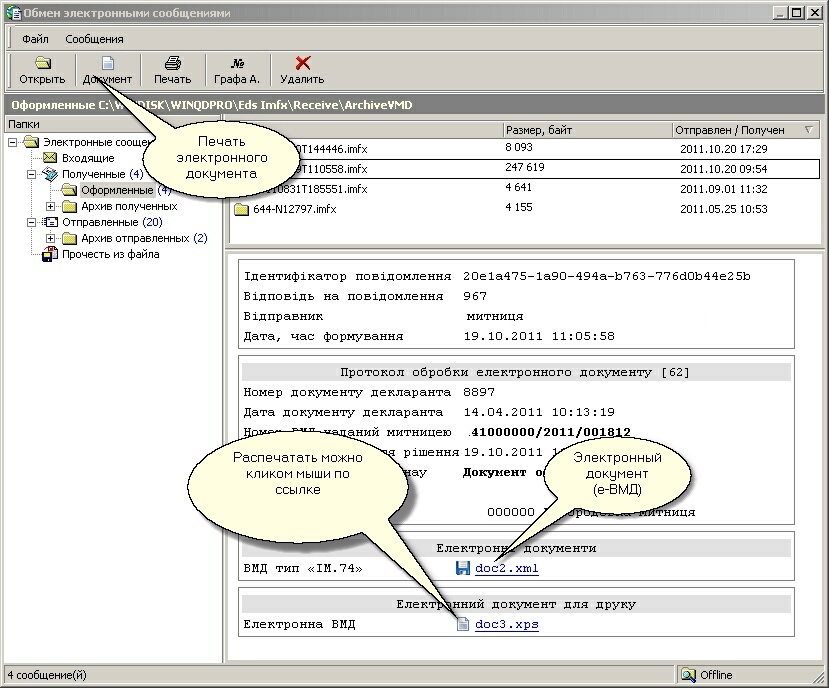829x688 pixels.
Task: Collapse the Полученные tree node
Action: [x=32, y=174]
